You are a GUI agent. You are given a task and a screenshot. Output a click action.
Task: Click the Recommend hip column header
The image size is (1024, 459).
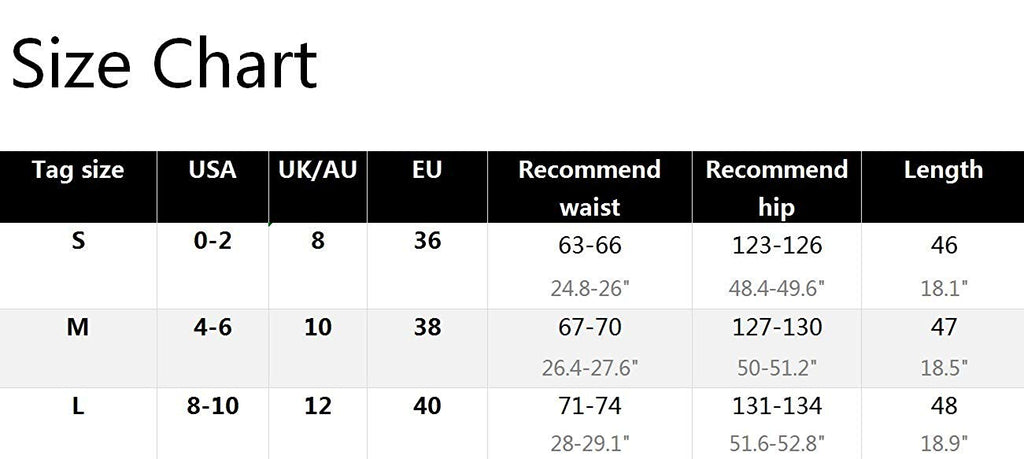pyautogui.click(x=776, y=188)
